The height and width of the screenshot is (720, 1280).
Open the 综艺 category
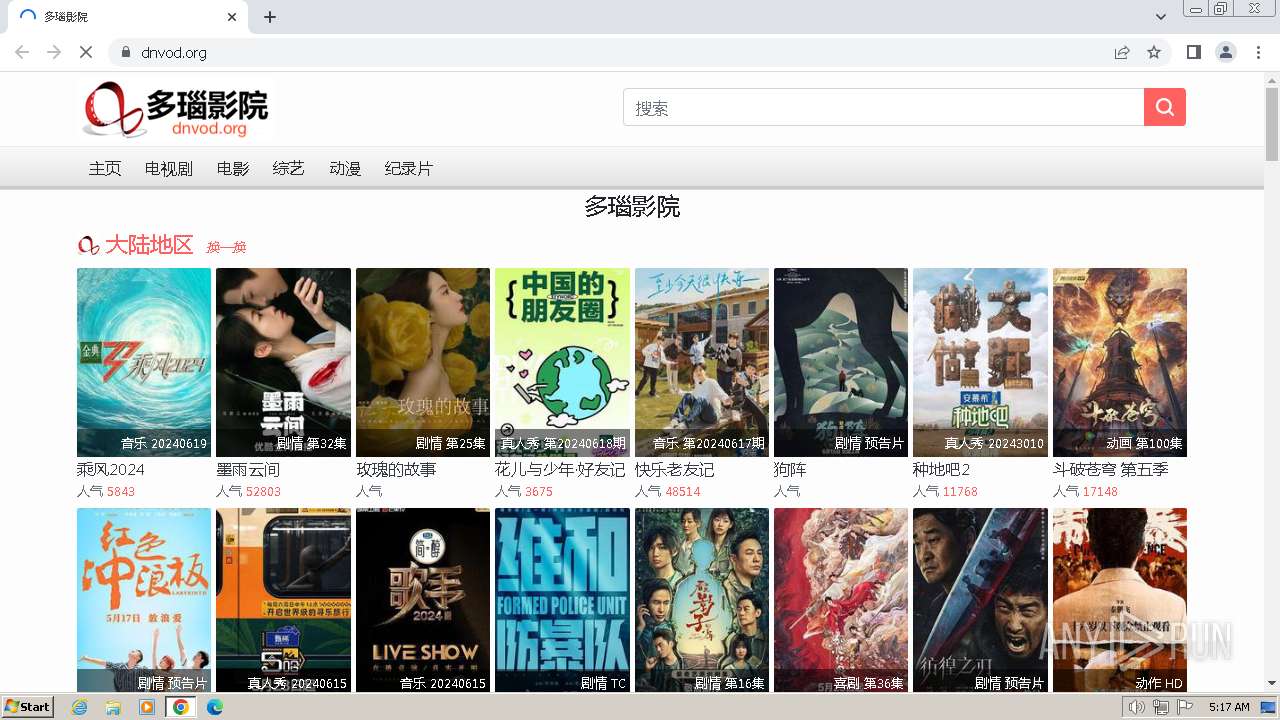pyautogui.click(x=289, y=168)
